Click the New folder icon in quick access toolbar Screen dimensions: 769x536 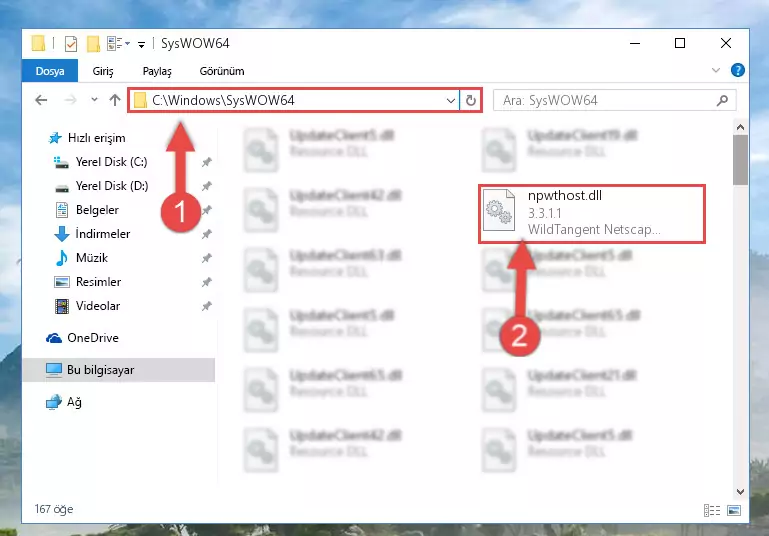pyautogui.click(x=93, y=44)
